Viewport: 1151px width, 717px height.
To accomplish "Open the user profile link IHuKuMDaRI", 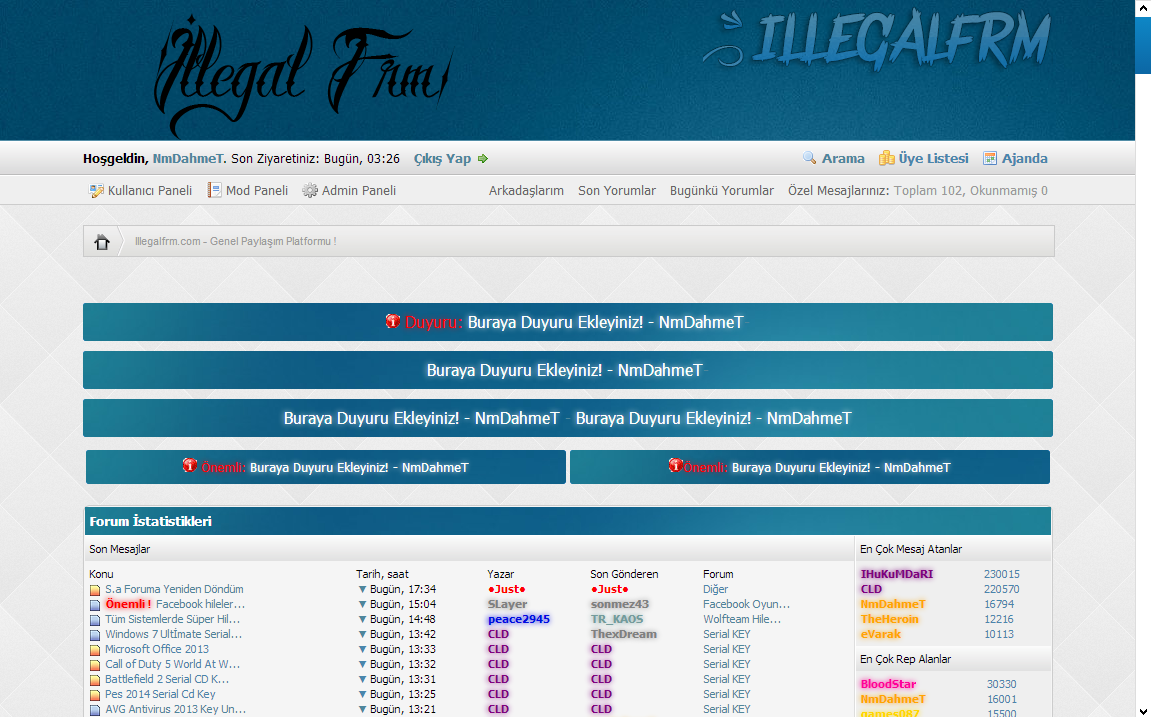I will (x=896, y=574).
